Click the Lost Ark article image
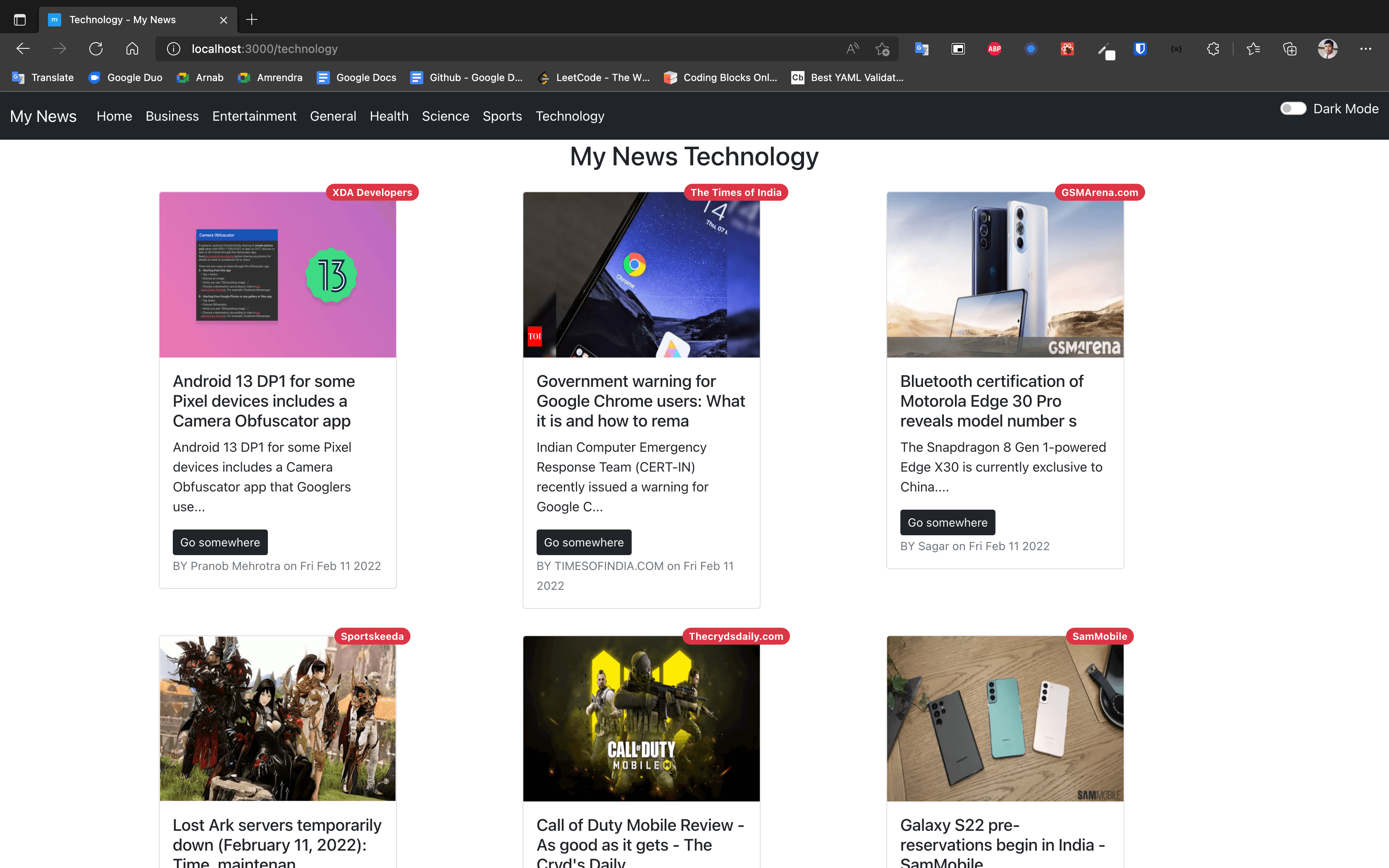This screenshot has height=868, width=1389. pyautogui.click(x=278, y=718)
